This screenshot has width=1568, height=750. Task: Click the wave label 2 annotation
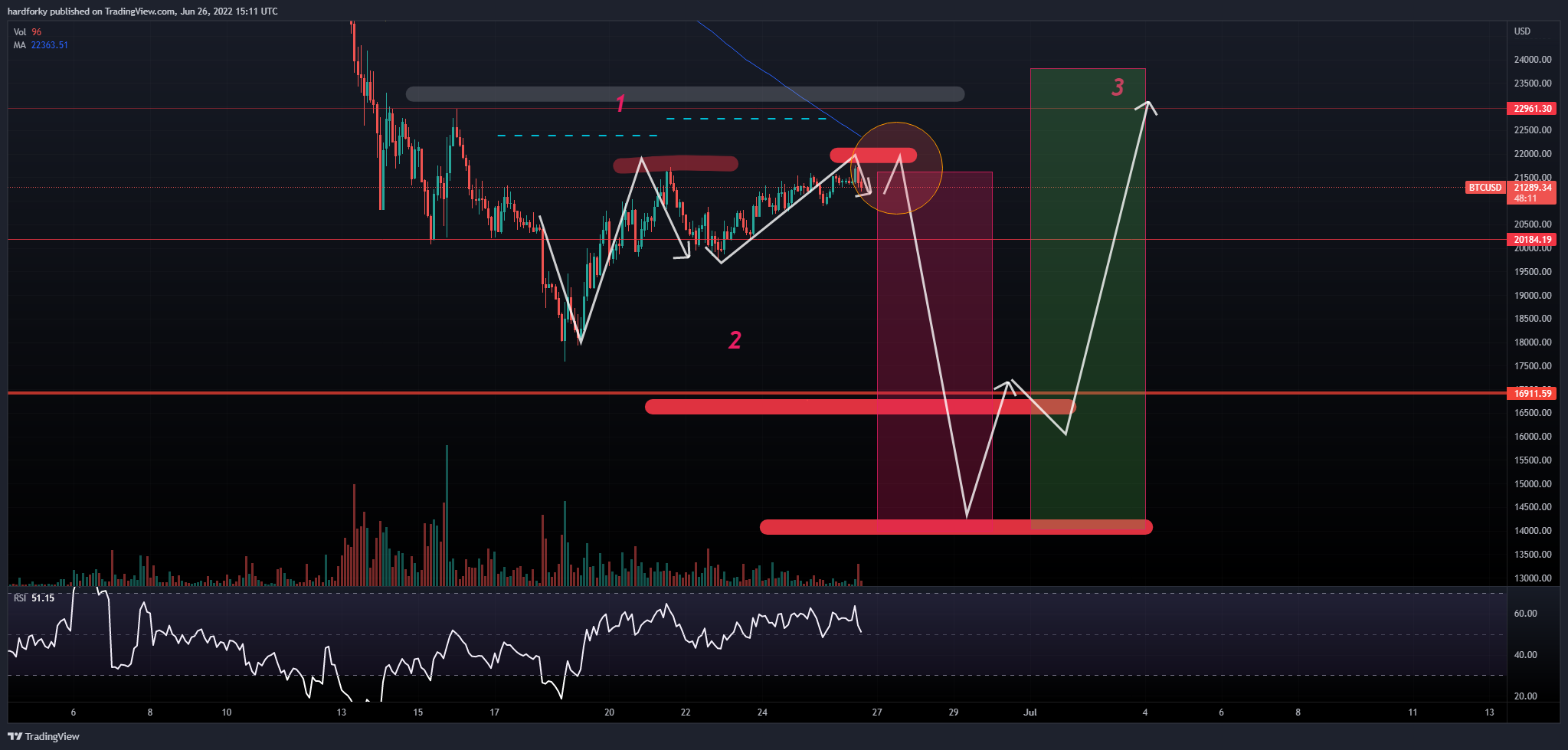coord(735,340)
